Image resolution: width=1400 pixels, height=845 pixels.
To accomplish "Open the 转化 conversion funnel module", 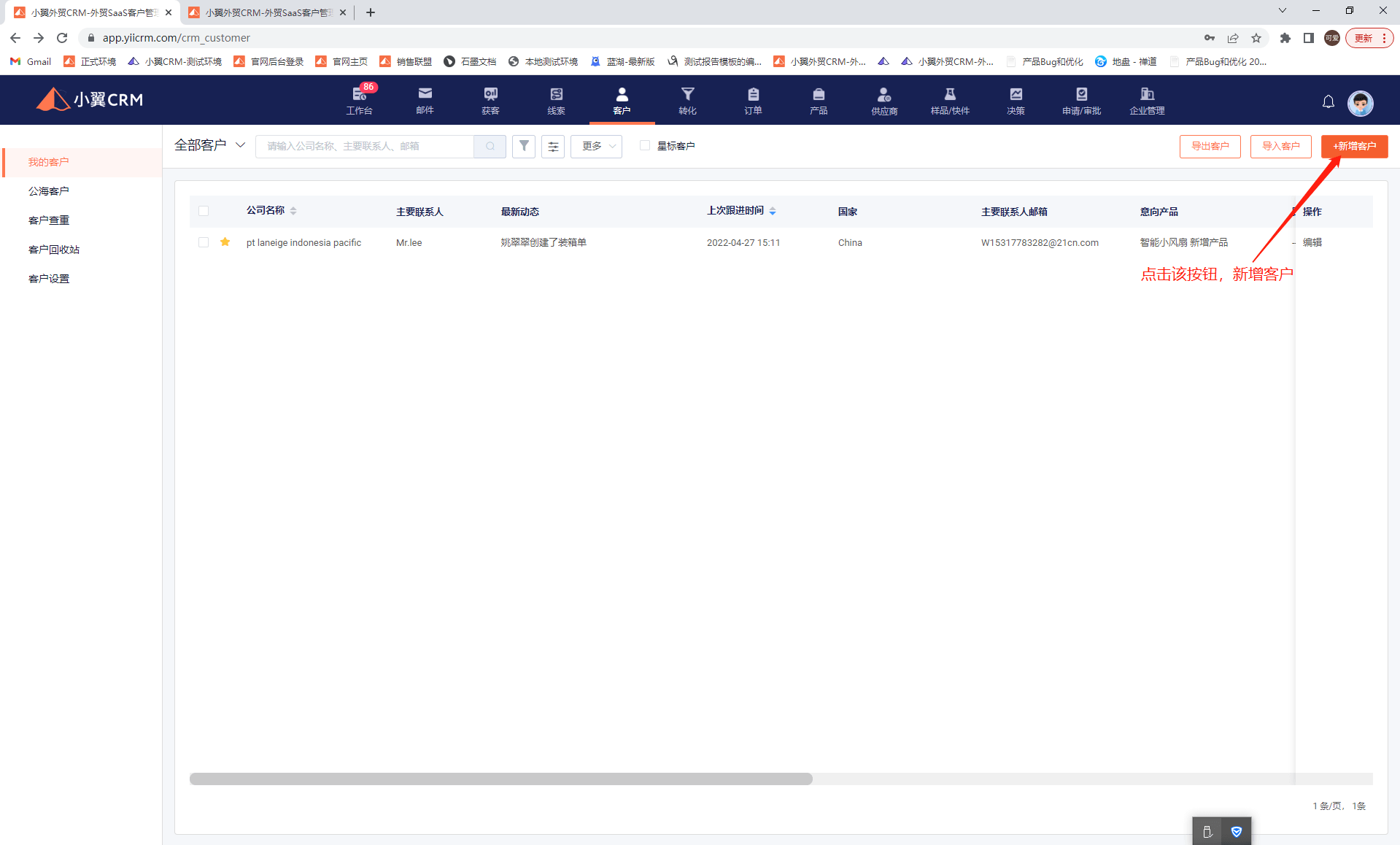I will coord(687,100).
